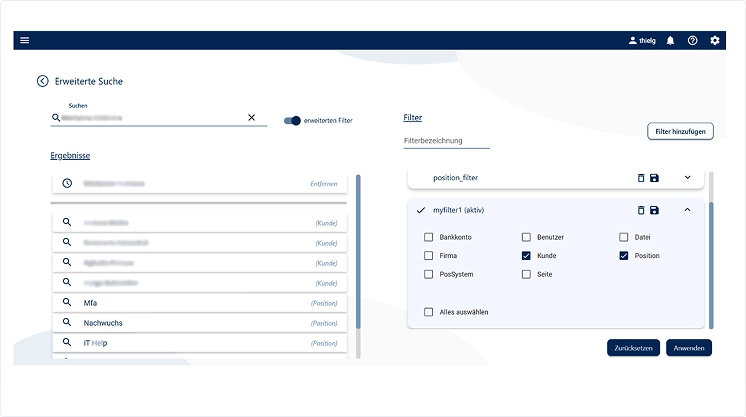Click the myfilter1 (aktiv) title
746x417 pixels.
coord(458,210)
